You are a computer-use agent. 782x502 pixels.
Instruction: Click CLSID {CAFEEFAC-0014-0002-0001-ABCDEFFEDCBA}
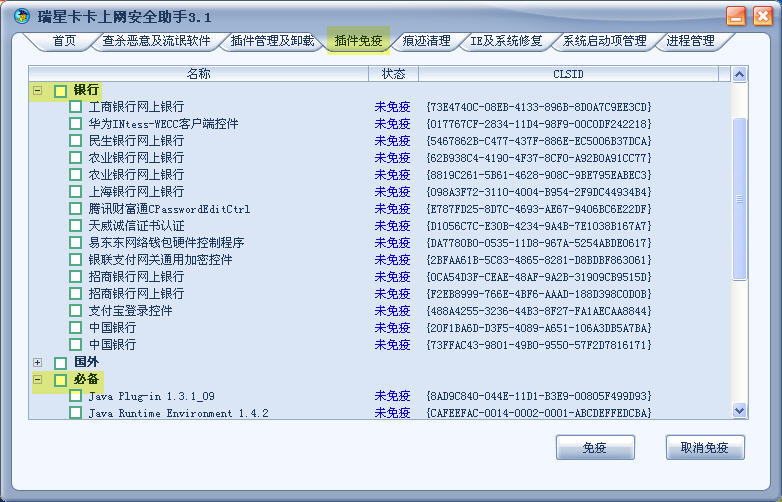(x=539, y=413)
